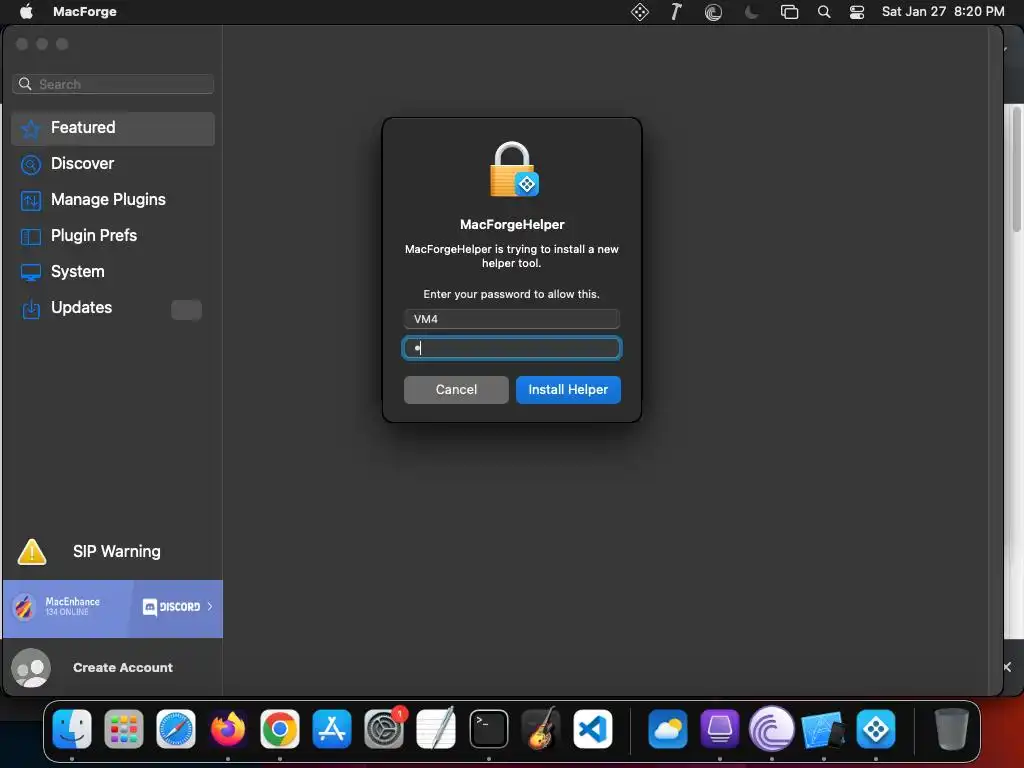This screenshot has width=1024, height=768.
Task: Click the System monitor icon
Action: [x=31, y=272]
